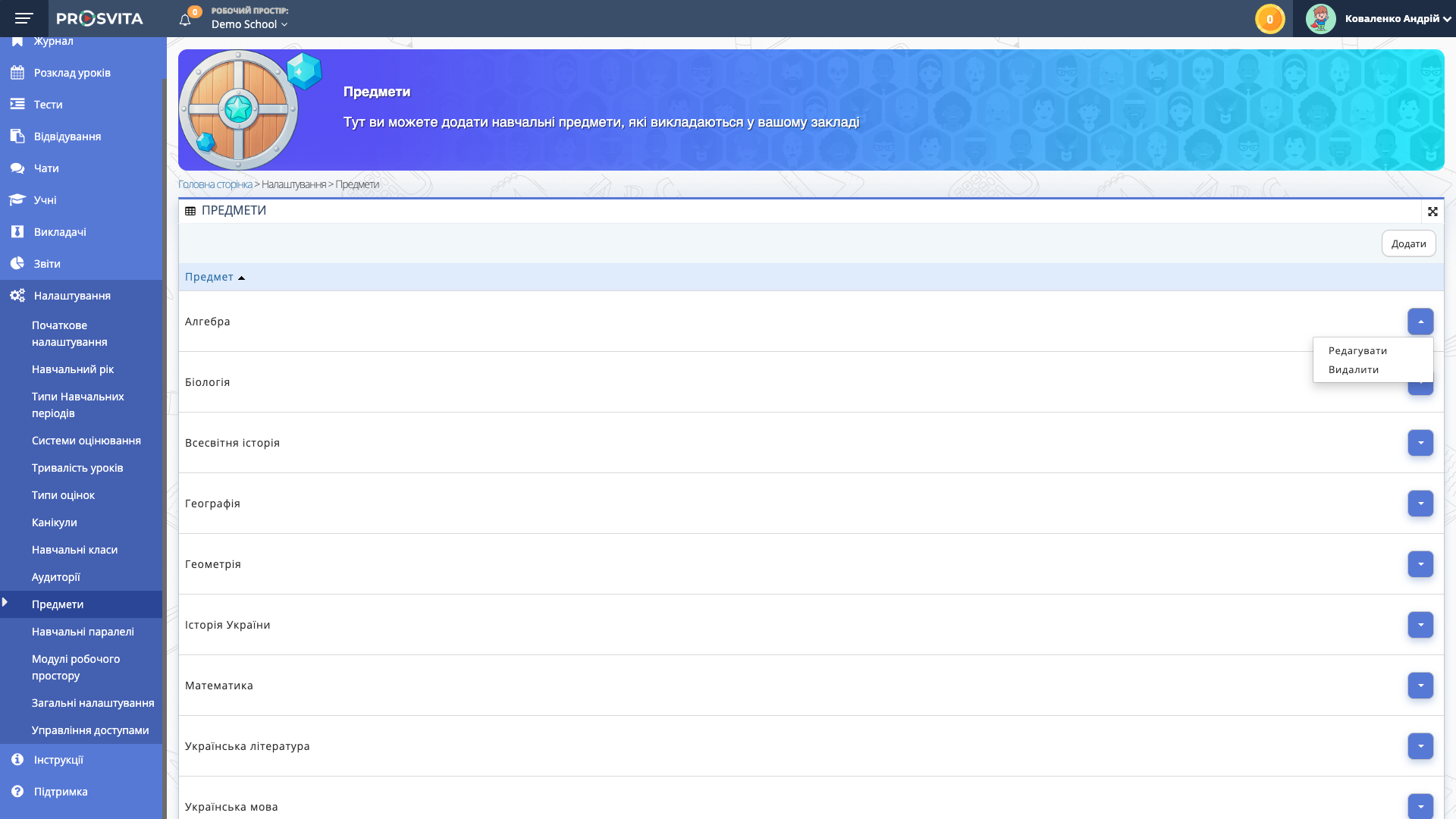
Task: Click the calendar icon for Розклад уроків
Action: point(17,73)
